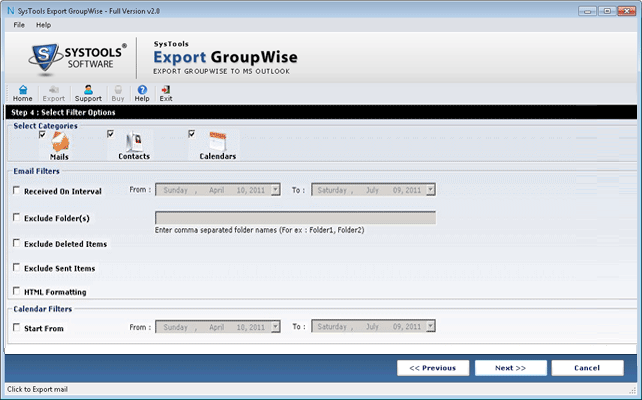
Task: Open the Calendar Filters From date dropdown
Action: (x=274, y=326)
